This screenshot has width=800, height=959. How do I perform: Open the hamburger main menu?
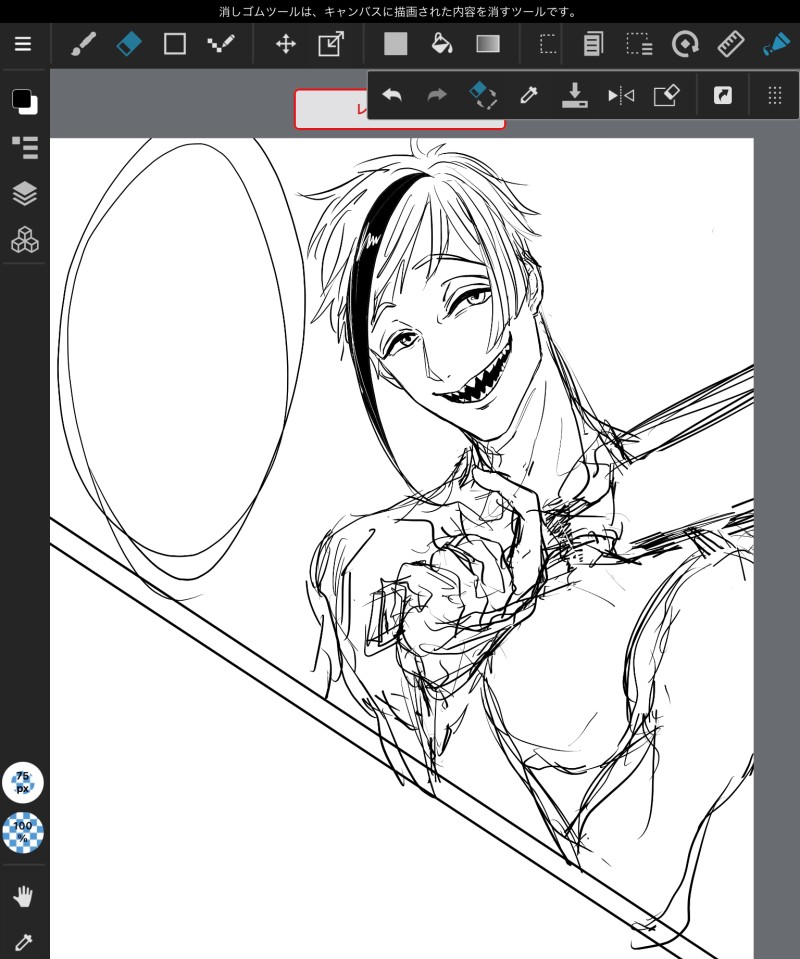tap(23, 44)
